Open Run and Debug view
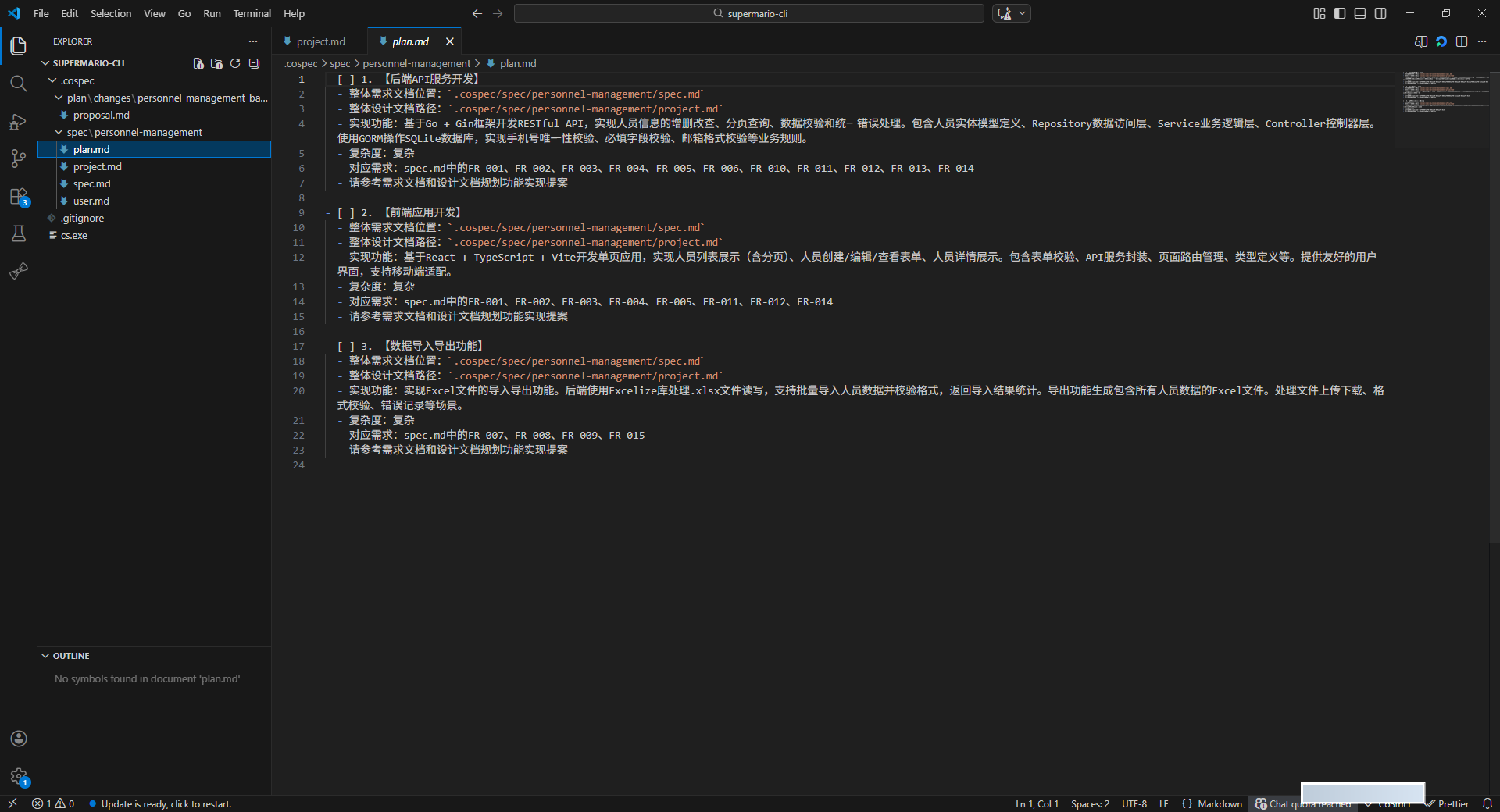This screenshot has width=1500, height=812. pos(18,122)
